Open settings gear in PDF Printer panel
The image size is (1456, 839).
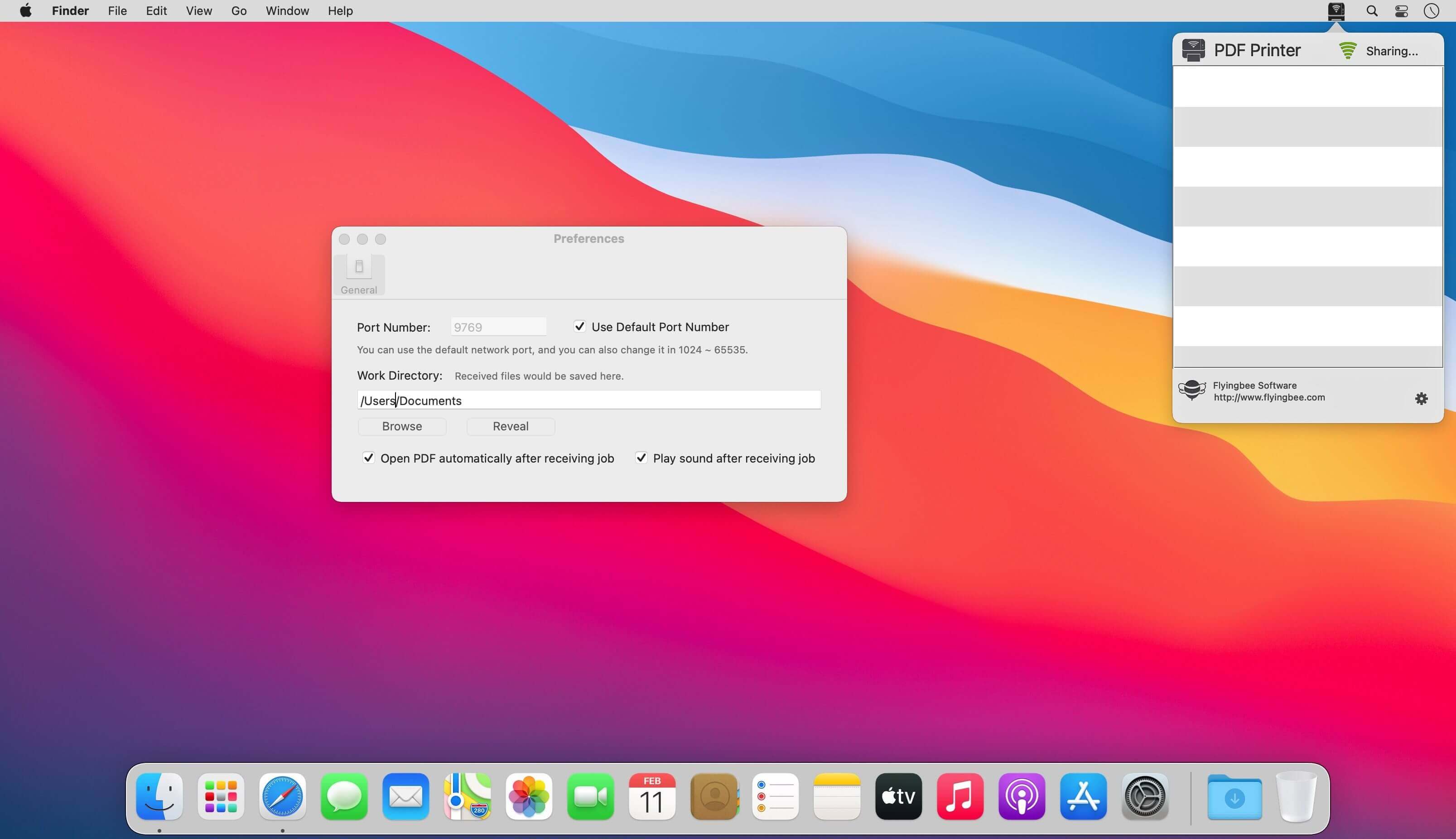click(1421, 399)
